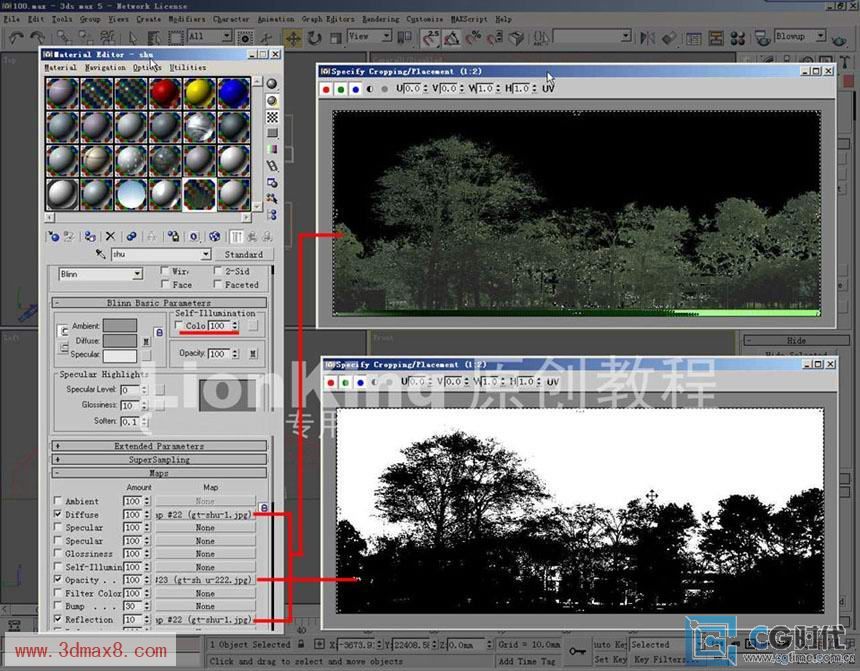
Task: Collapse the Maps rollout
Action: coord(159,473)
